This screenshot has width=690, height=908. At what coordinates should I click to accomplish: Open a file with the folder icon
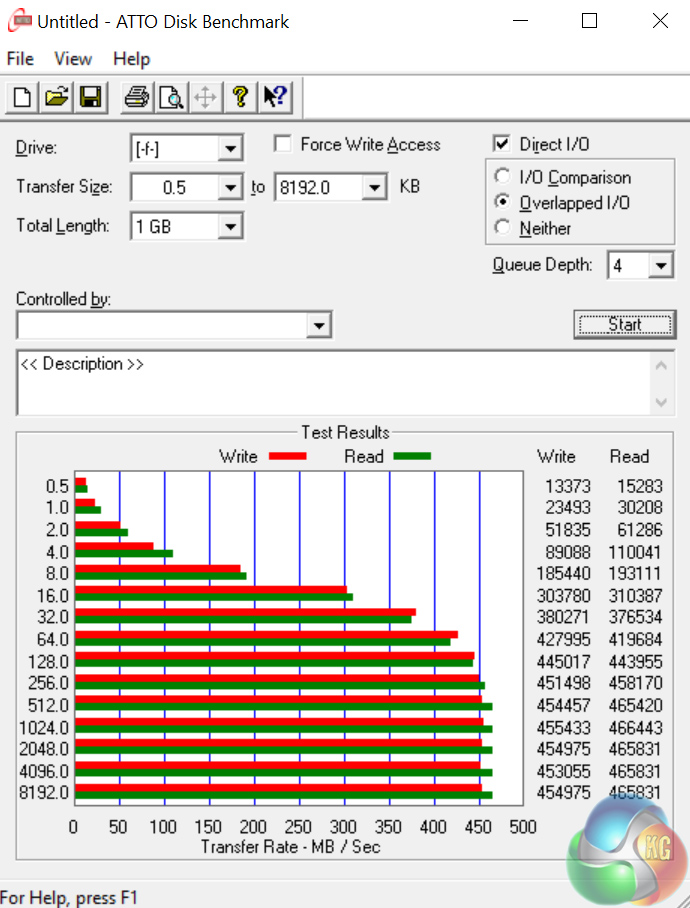(56, 97)
